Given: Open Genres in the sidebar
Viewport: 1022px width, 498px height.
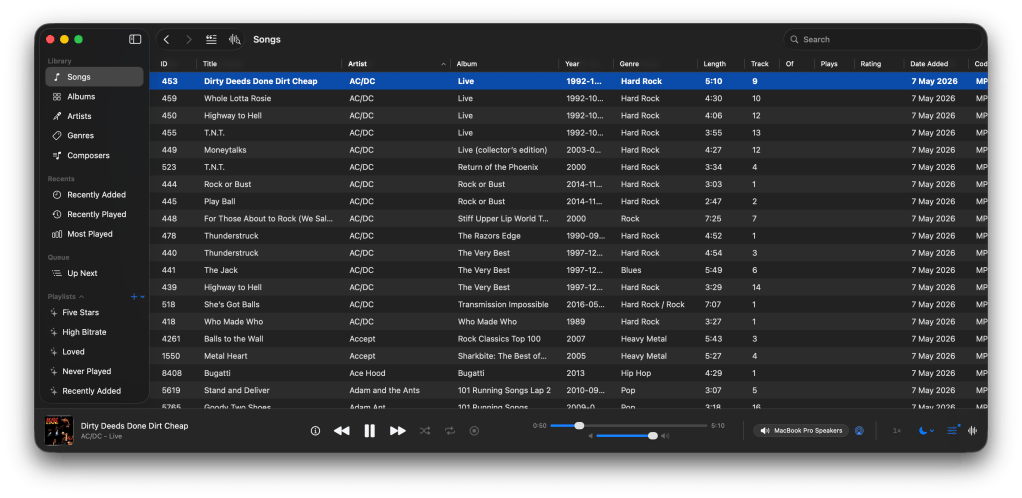Looking at the screenshot, I should pos(95,136).
